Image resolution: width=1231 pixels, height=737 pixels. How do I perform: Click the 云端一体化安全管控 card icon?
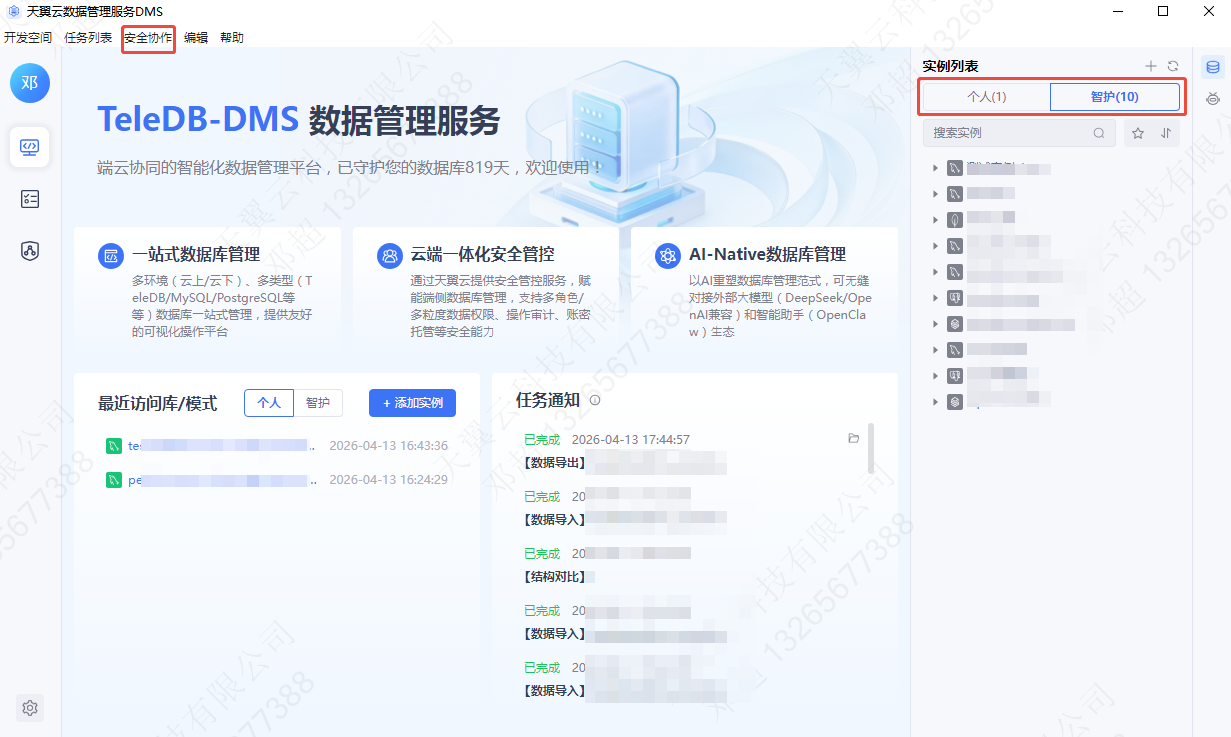point(389,255)
